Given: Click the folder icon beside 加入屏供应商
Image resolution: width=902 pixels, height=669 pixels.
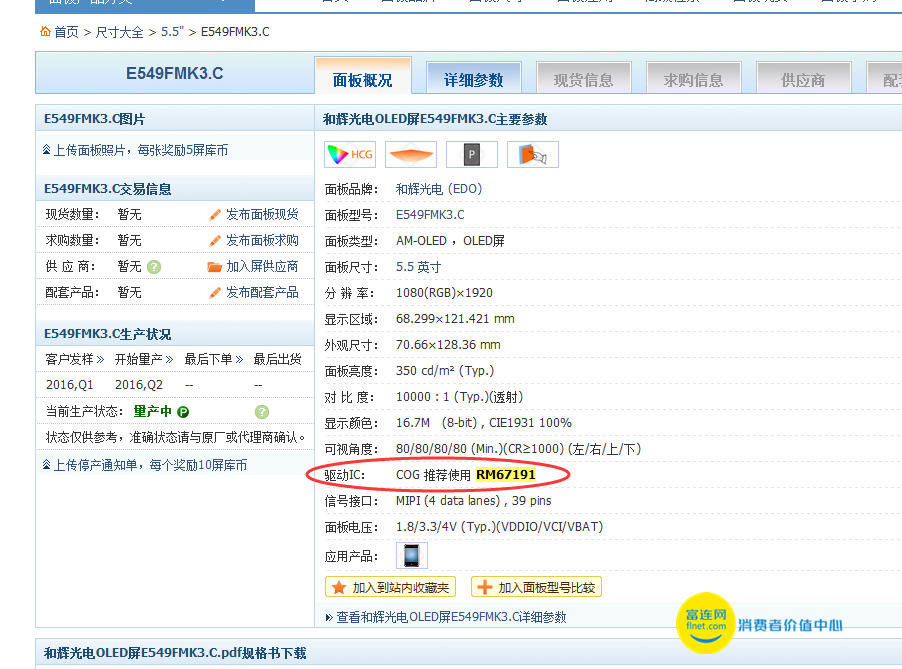Looking at the screenshot, I should [x=215, y=266].
